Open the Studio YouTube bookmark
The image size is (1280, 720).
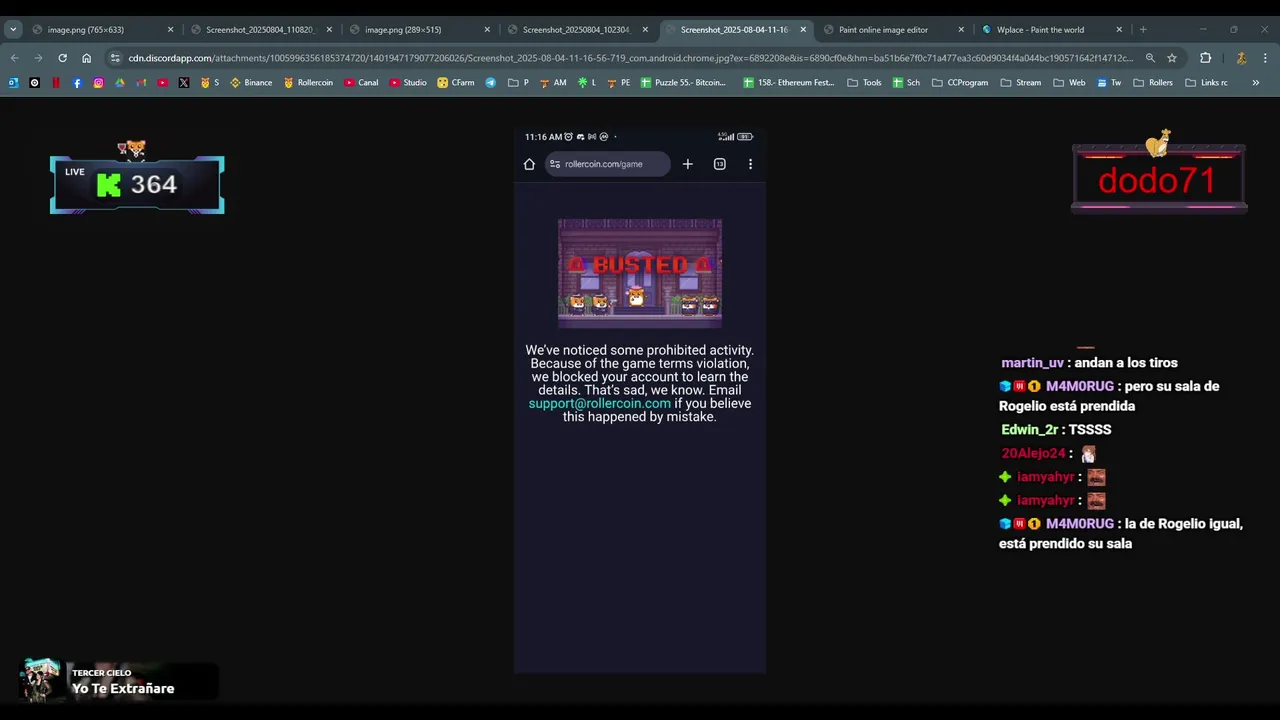(408, 83)
